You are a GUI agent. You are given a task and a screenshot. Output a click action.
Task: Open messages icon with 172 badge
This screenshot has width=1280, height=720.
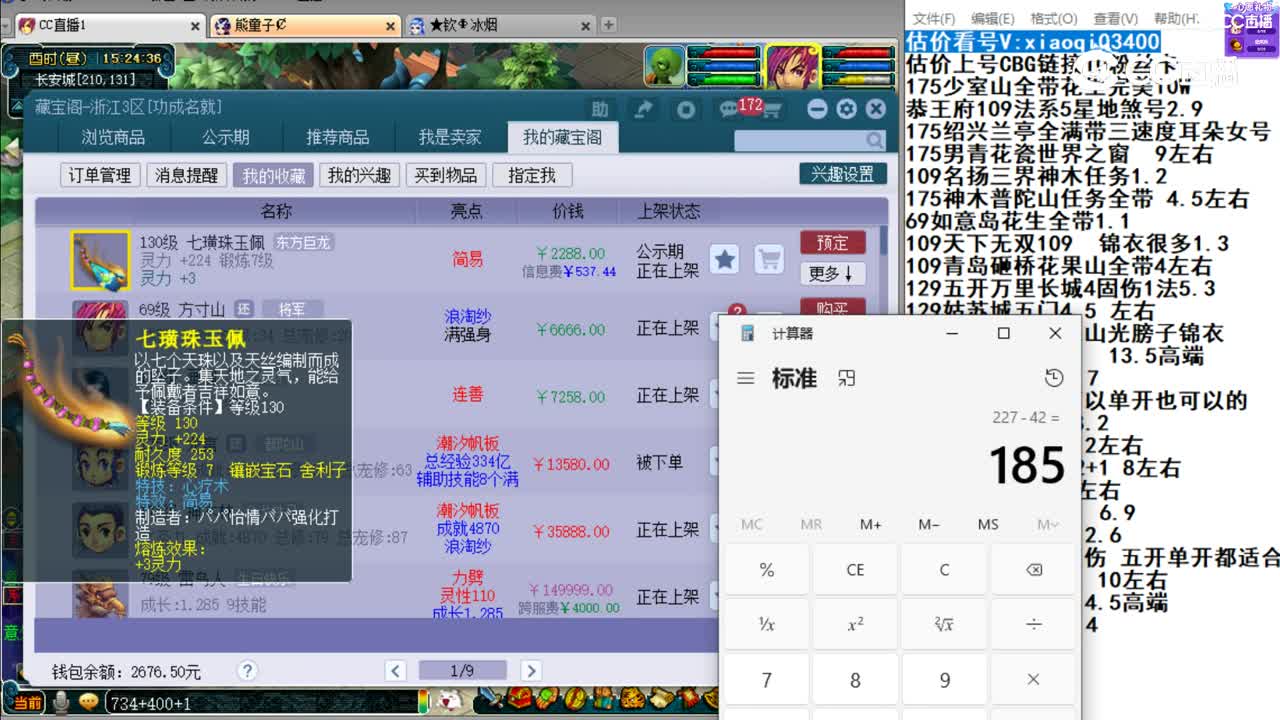[x=728, y=109]
